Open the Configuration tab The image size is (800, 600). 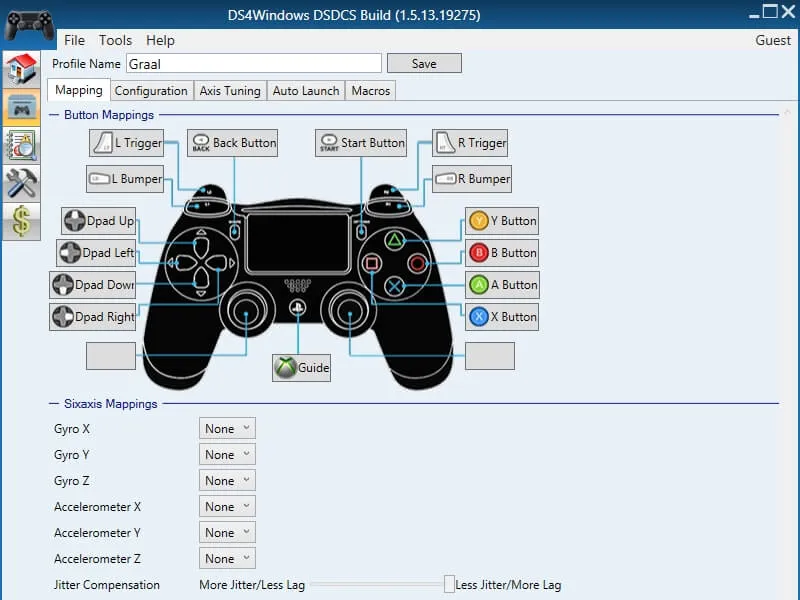151,90
